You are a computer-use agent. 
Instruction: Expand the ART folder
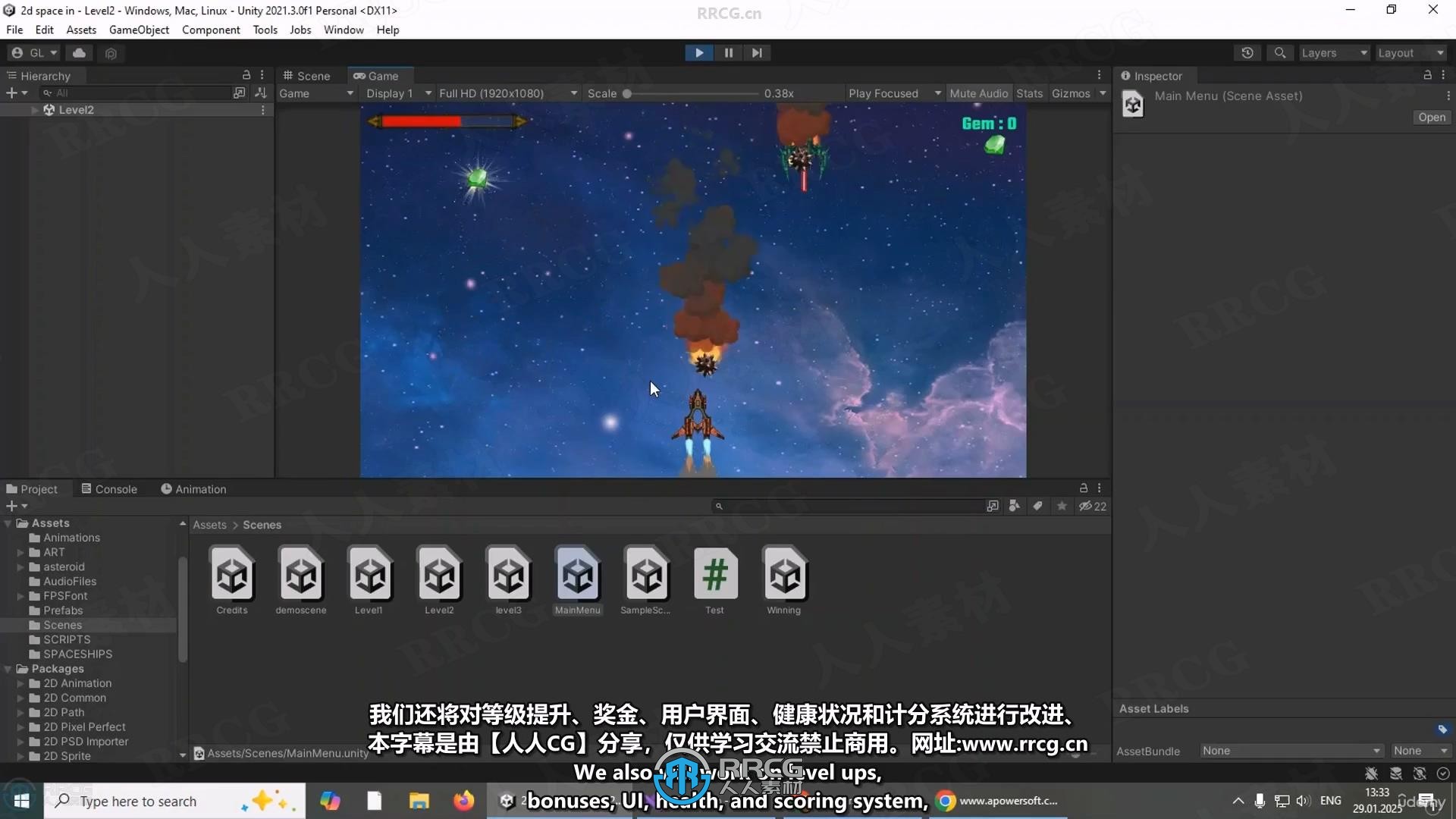(x=20, y=553)
